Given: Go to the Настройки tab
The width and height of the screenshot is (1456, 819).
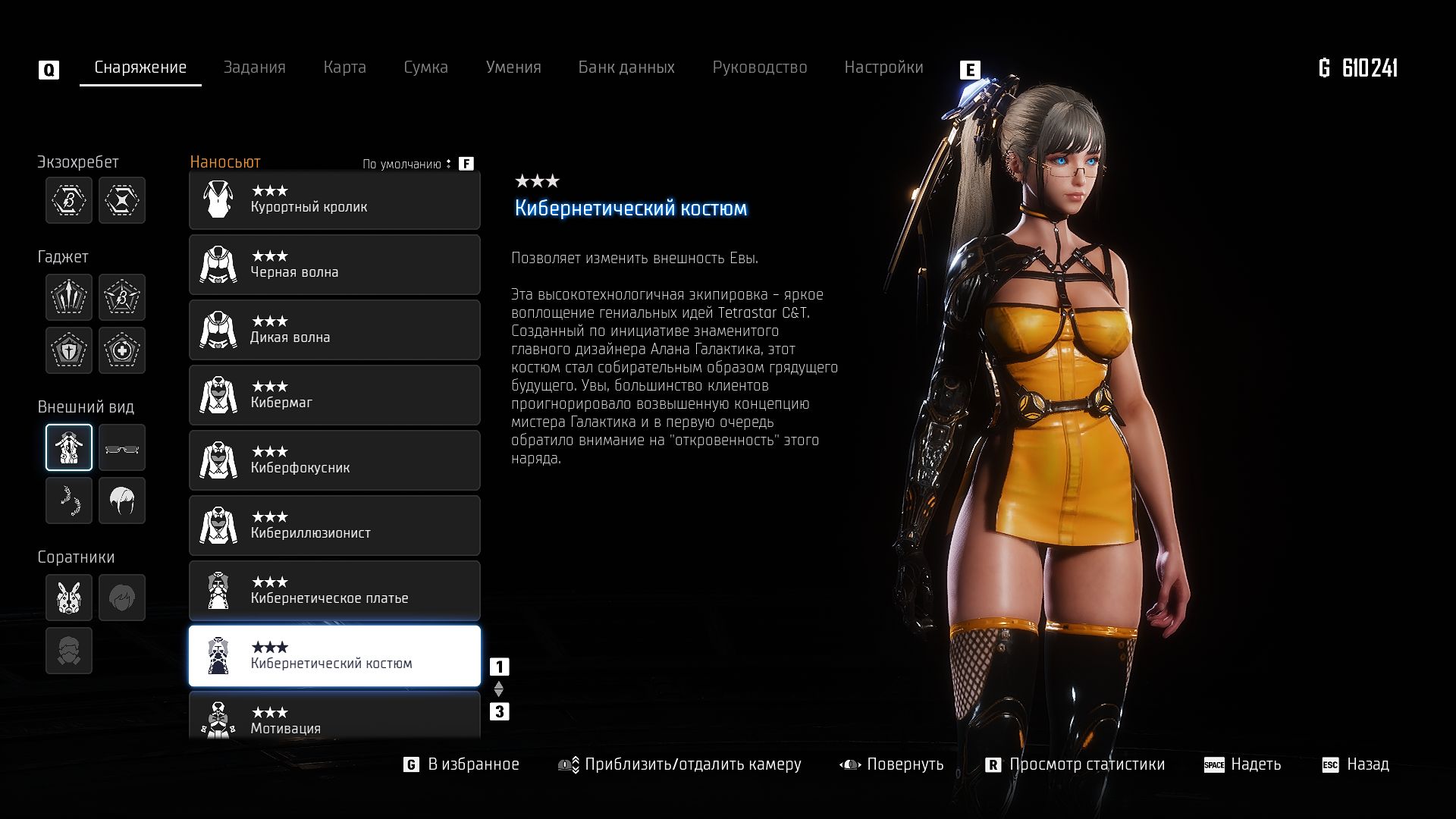Looking at the screenshot, I should [x=883, y=67].
